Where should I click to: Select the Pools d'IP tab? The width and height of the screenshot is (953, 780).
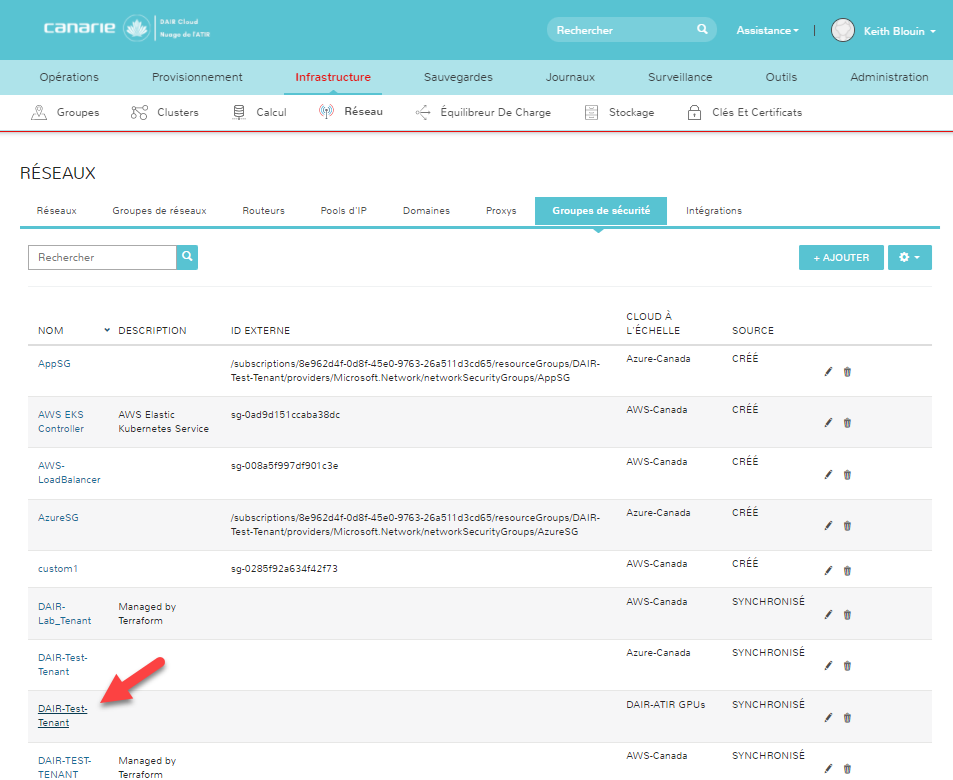click(343, 211)
